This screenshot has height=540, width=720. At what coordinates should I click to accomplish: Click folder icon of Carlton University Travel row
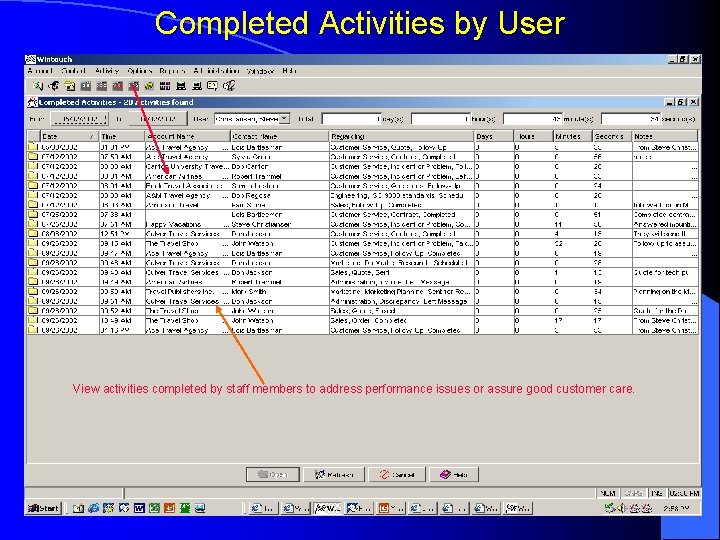tap(33, 166)
